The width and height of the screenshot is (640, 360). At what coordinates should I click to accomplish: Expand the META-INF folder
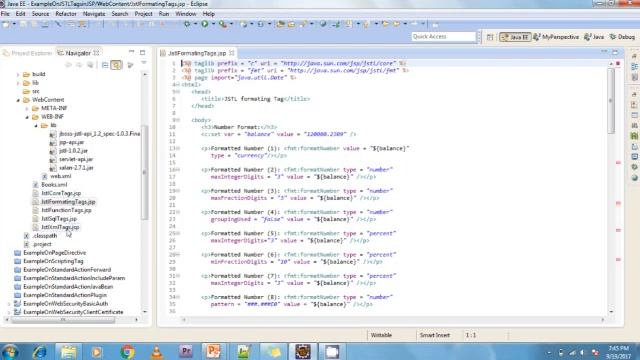(x=27, y=109)
